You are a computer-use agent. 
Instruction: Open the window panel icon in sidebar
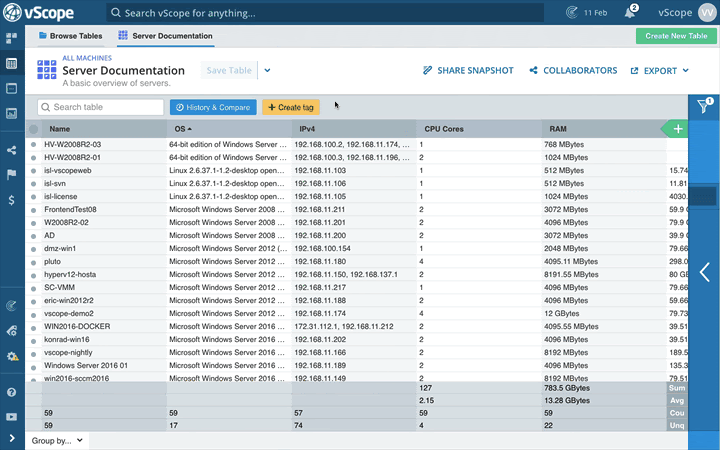click(11, 88)
